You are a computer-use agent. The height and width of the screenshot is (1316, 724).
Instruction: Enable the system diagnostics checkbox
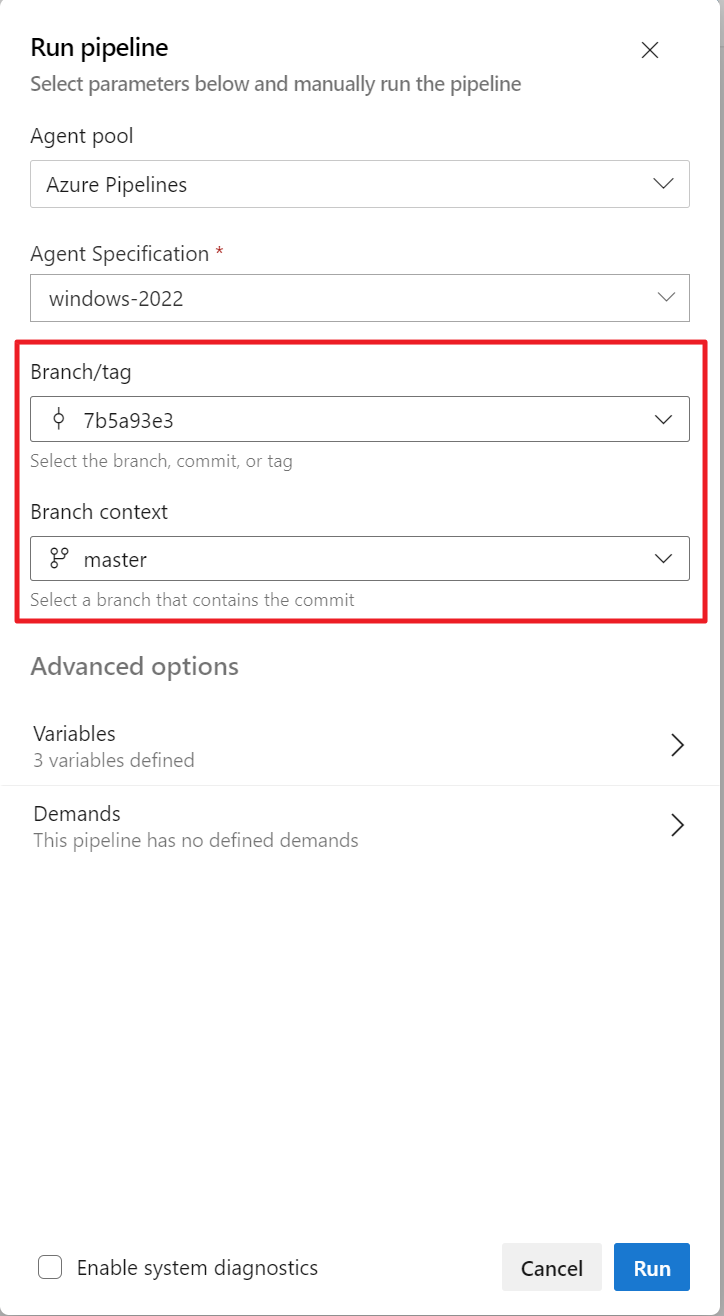50,1267
